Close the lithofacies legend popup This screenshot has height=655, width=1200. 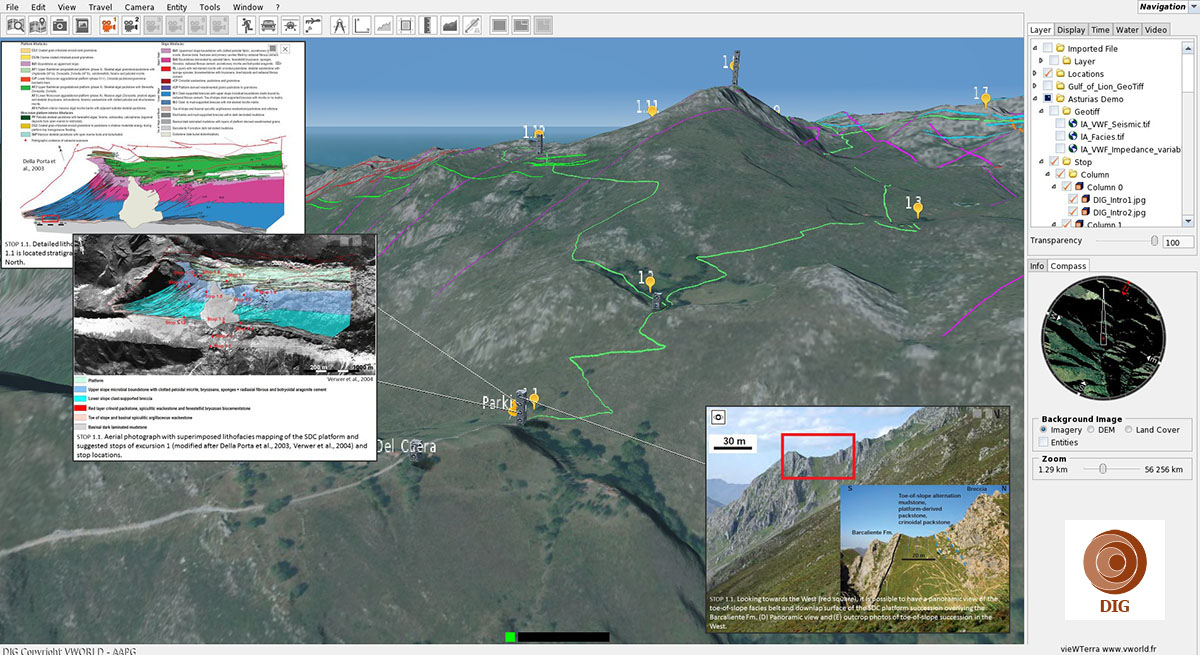coord(285,48)
